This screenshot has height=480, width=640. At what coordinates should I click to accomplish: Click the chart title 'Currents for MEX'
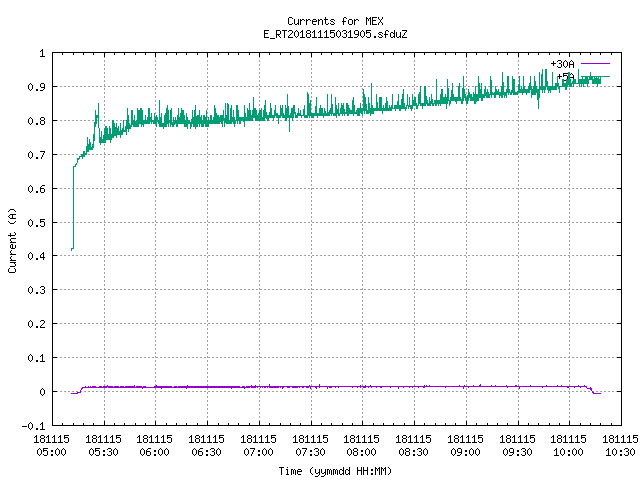[335, 21]
